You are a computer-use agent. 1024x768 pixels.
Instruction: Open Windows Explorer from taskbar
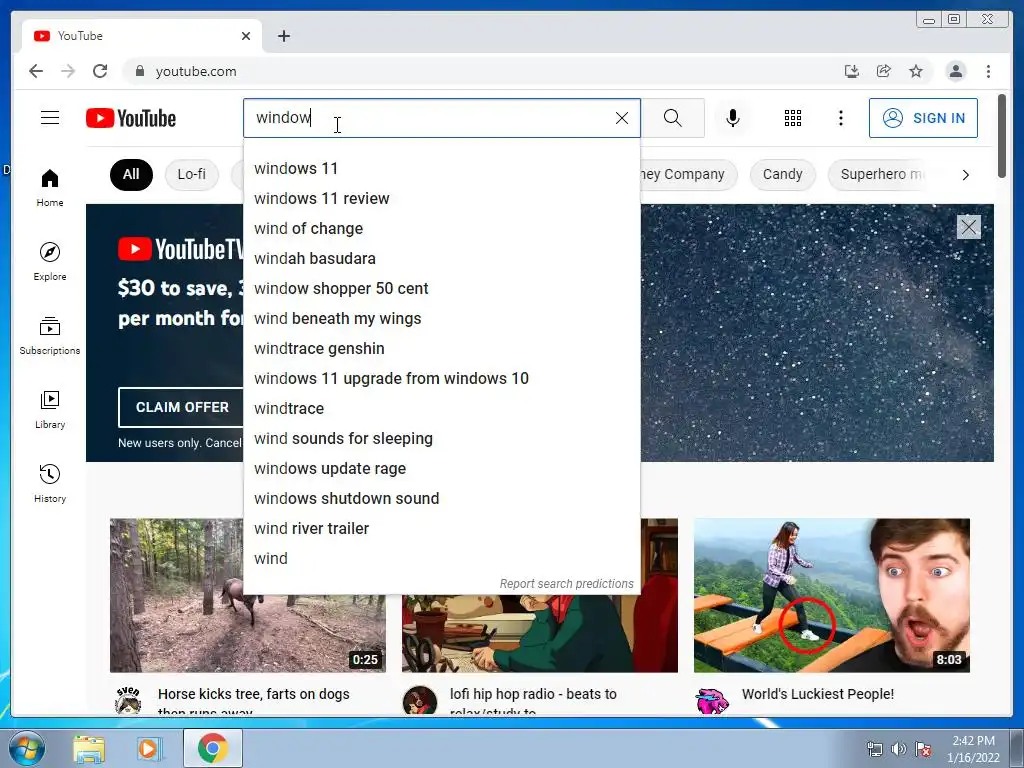pyautogui.click(x=89, y=749)
